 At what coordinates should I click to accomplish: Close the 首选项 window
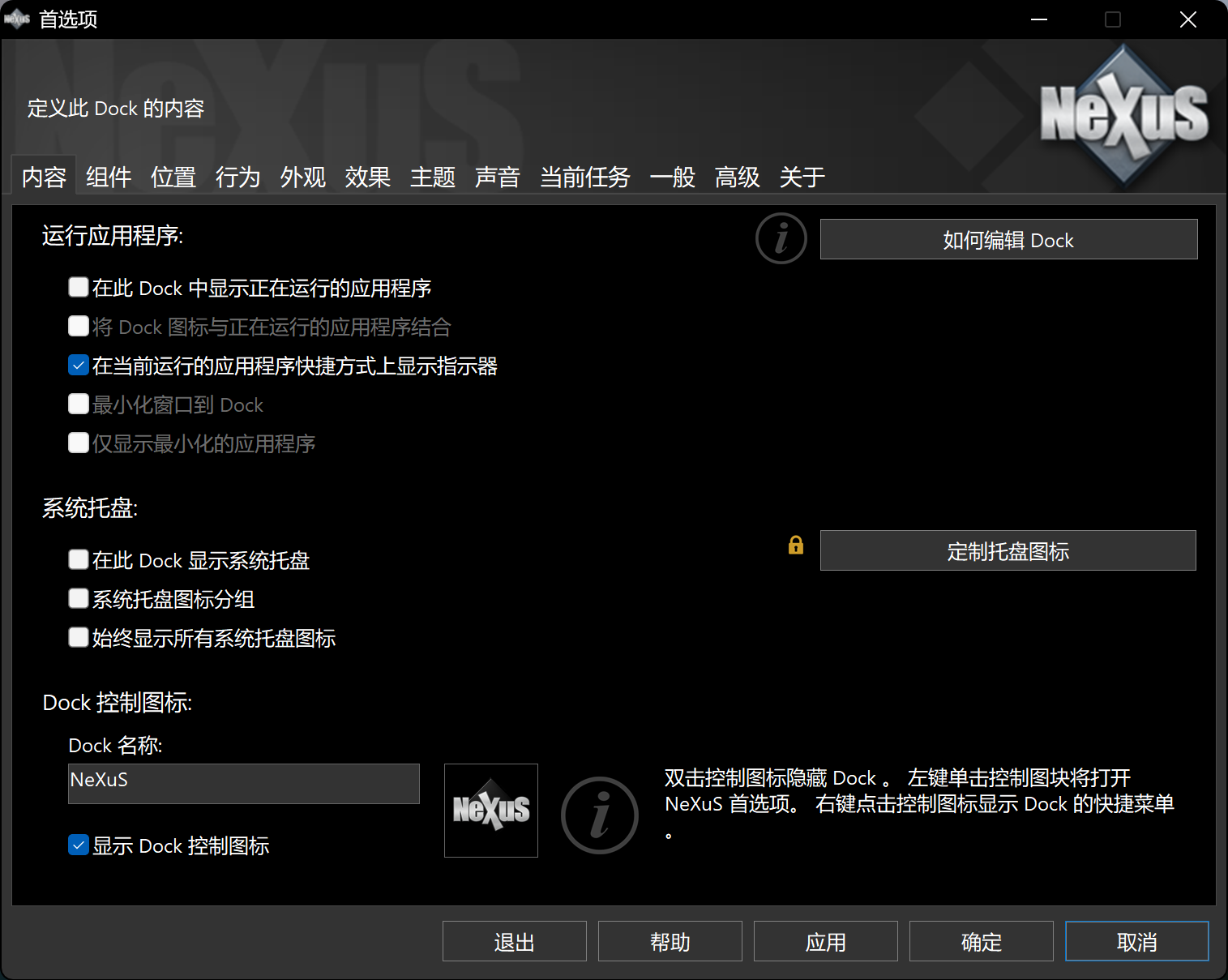1188,19
